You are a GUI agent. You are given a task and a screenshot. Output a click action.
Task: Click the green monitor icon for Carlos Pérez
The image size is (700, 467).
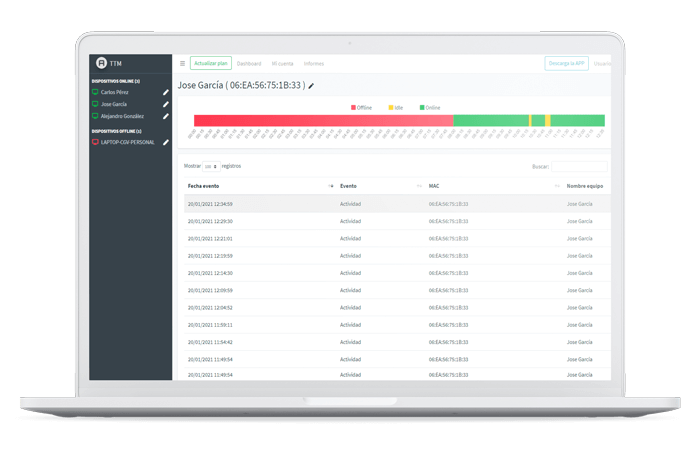tap(95, 92)
